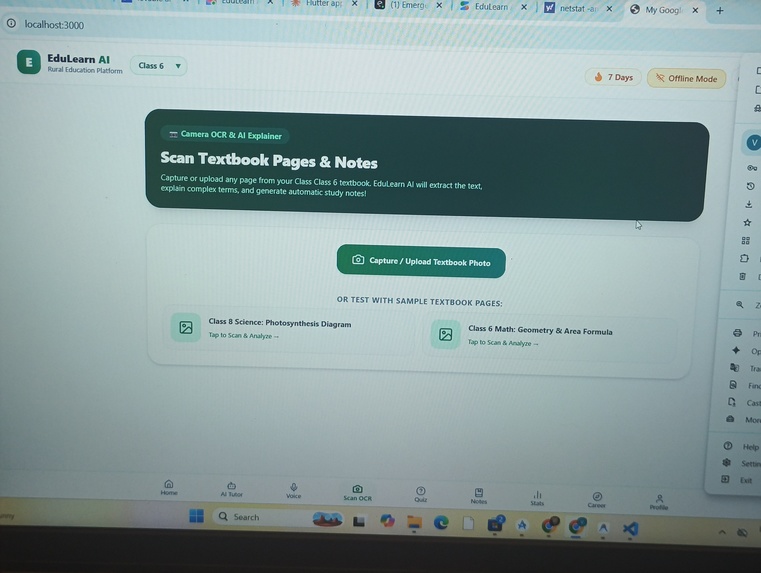761x573 pixels.
Task: Switch to the AI Tutor tab
Action: [232, 490]
